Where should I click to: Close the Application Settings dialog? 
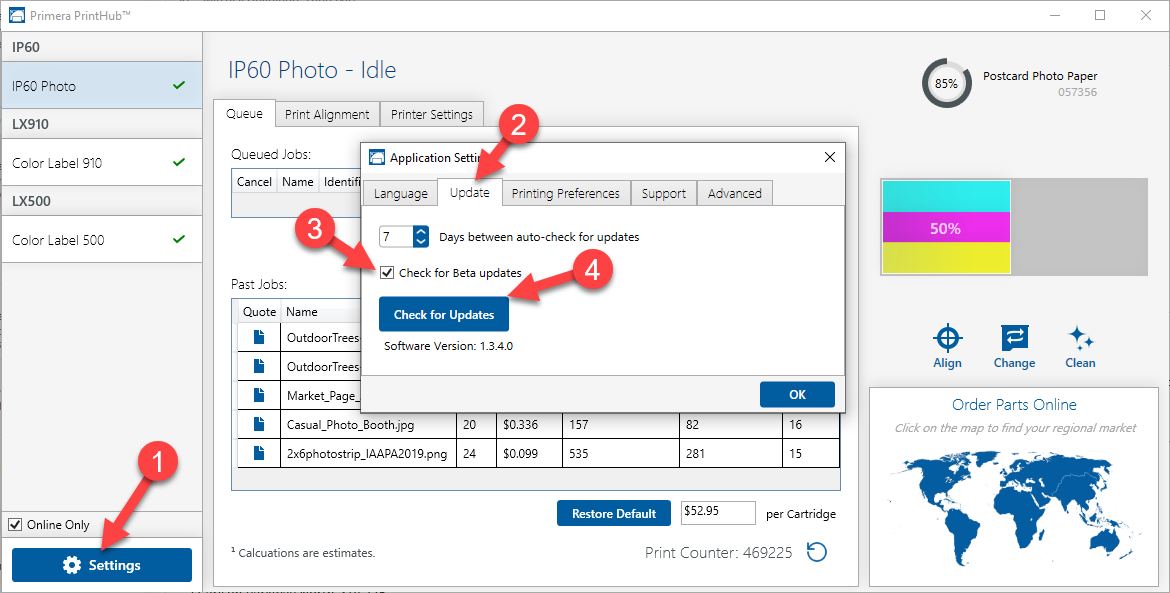(x=829, y=157)
